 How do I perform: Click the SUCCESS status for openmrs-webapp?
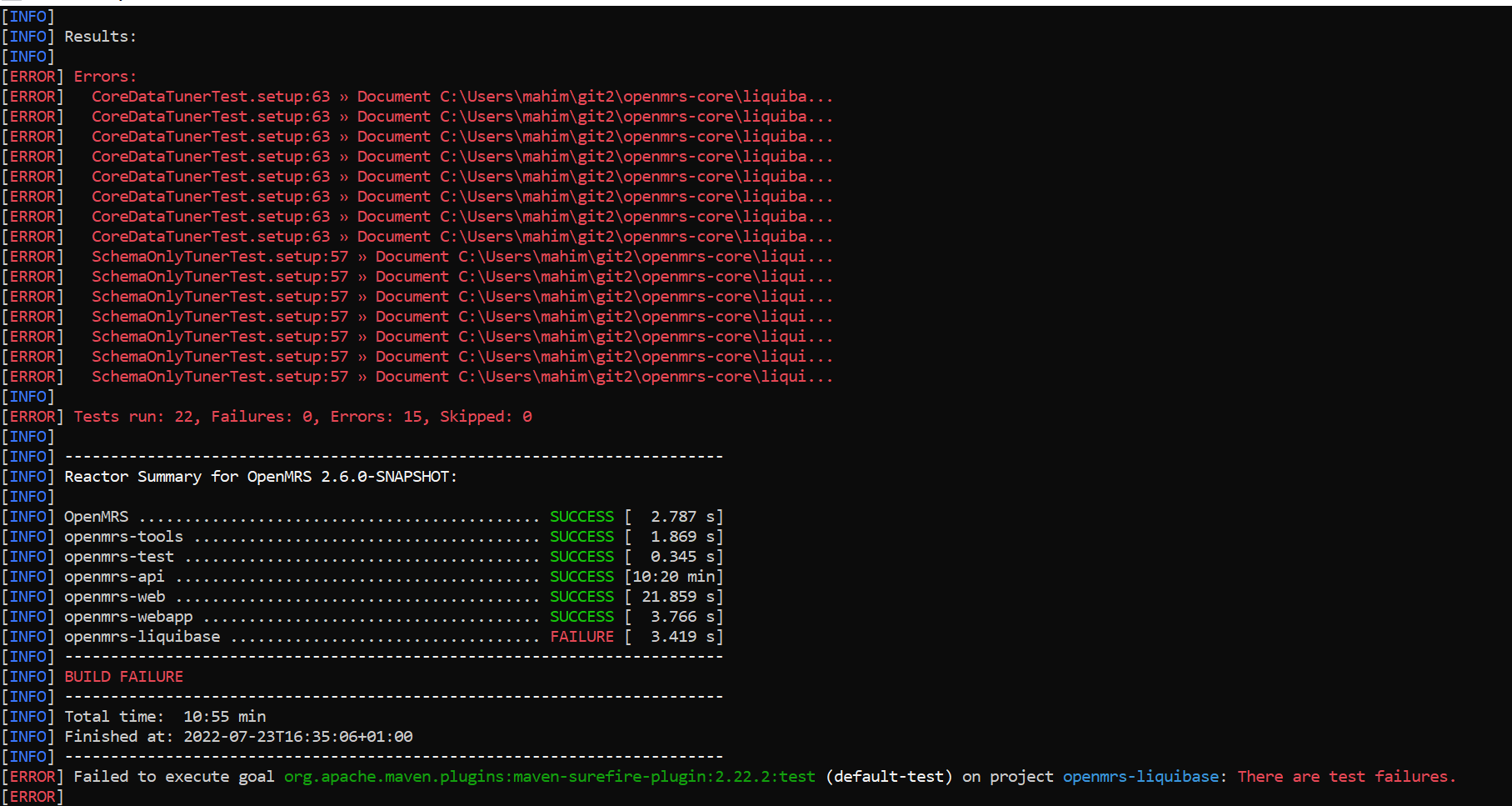tap(581, 617)
